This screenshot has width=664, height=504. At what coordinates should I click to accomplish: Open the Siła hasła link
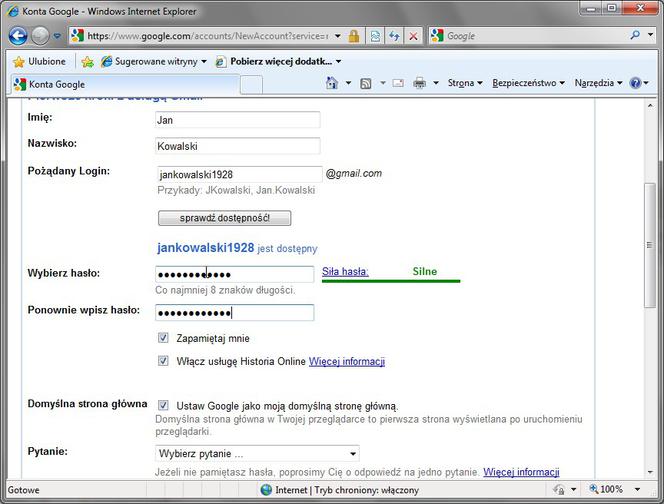pyautogui.click(x=345, y=271)
